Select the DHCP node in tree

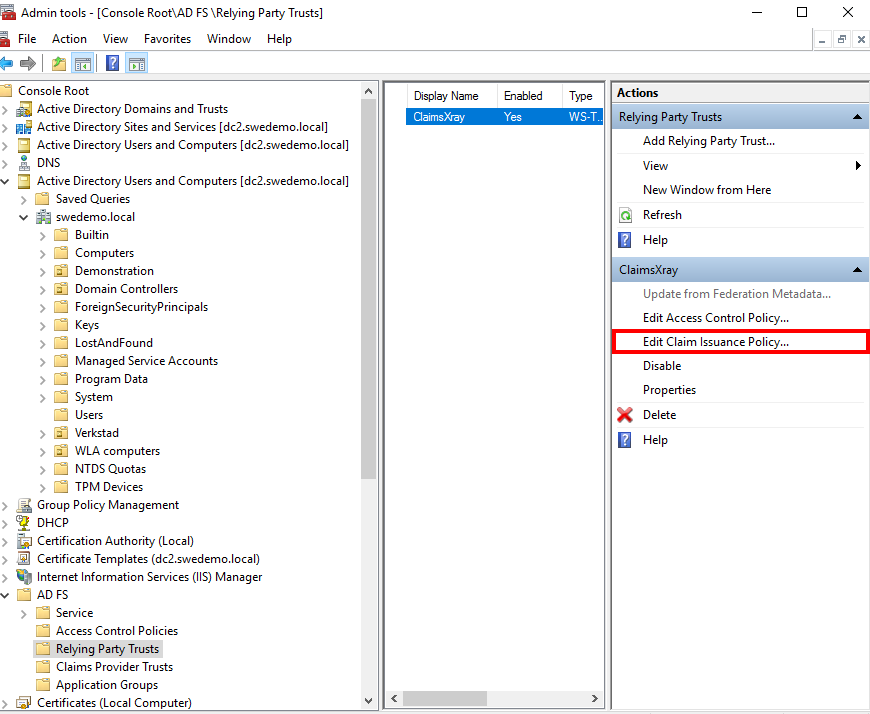[x=53, y=523]
